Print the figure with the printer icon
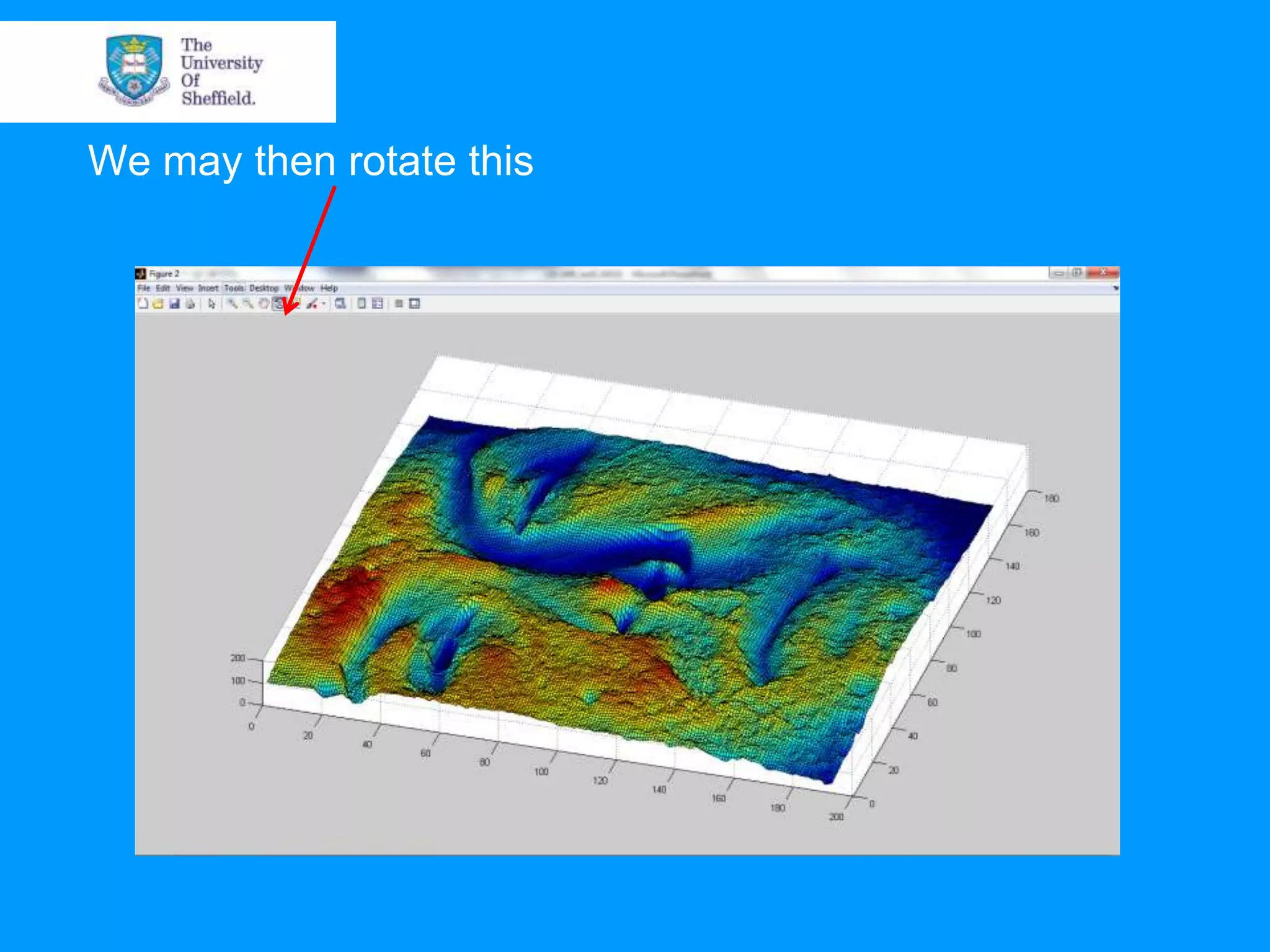1270x952 pixels. [x=190, y=303]
